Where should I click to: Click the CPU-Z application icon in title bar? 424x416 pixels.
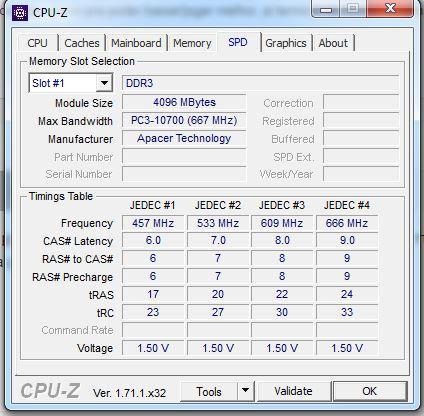tap(20, 13)
